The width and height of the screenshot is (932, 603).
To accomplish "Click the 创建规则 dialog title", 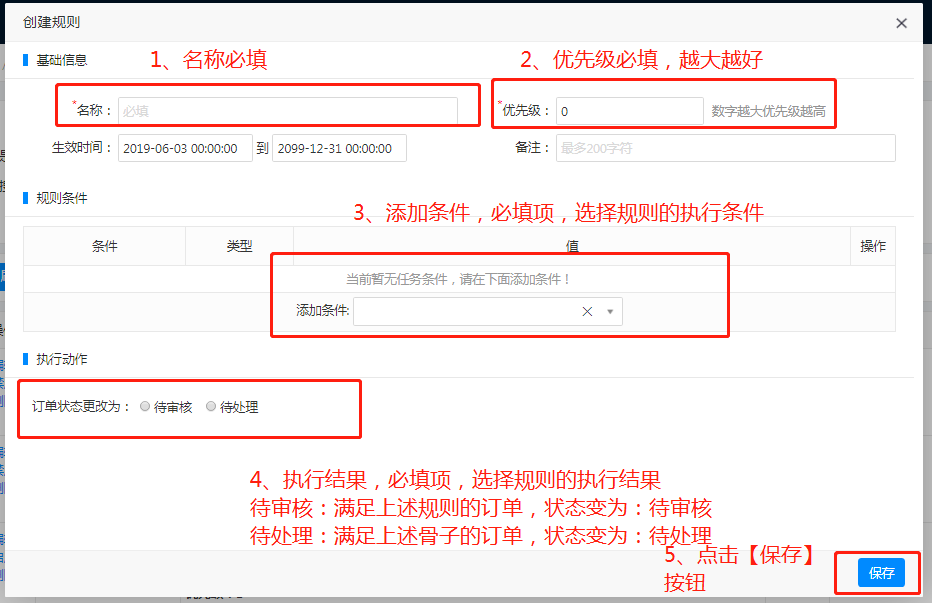I will [51, 22].
